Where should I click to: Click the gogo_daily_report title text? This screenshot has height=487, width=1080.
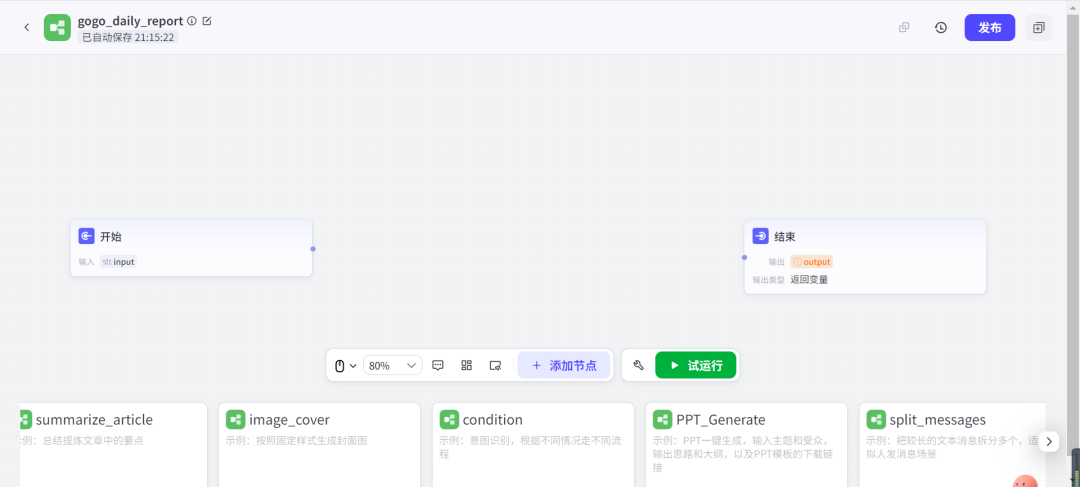130,21
